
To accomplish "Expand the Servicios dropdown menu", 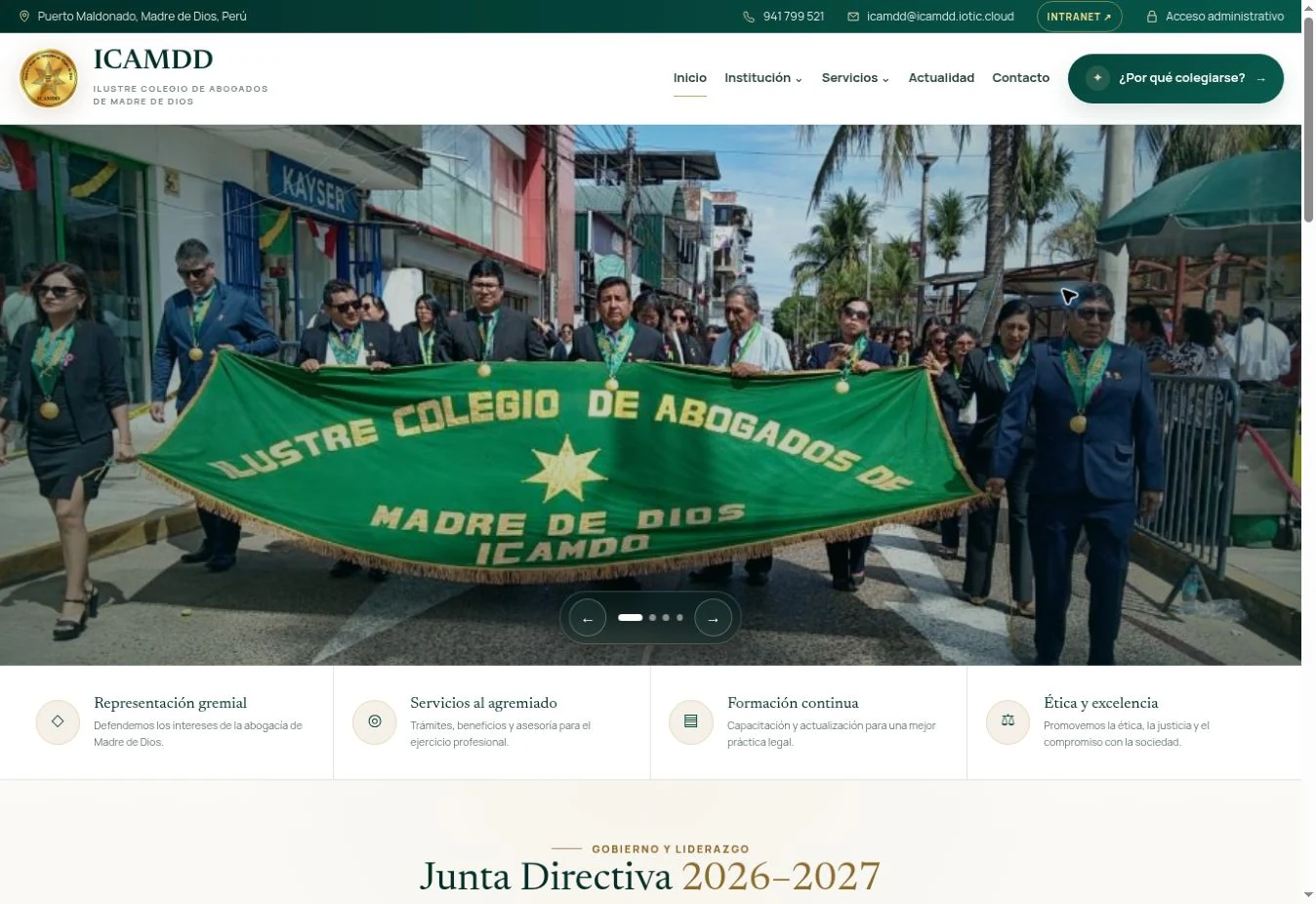I will point(855,78).
